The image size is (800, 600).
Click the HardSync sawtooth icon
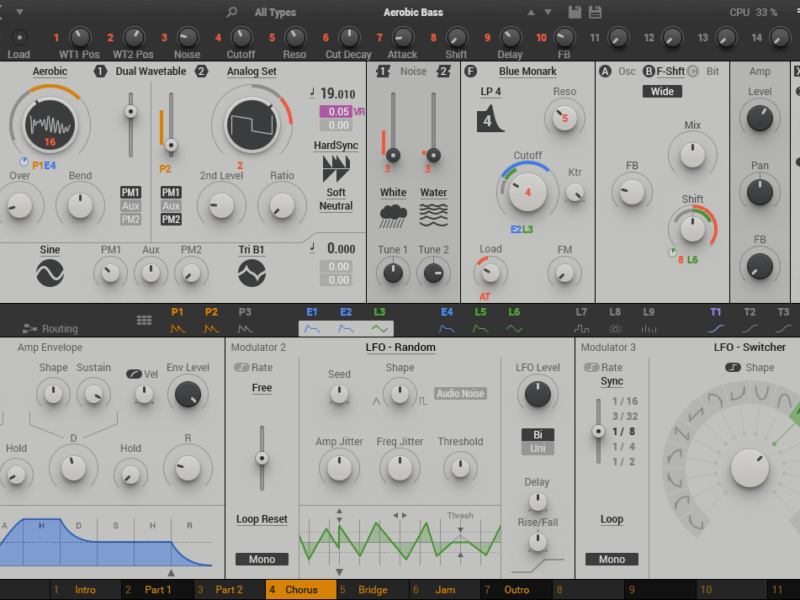[336, 167]
